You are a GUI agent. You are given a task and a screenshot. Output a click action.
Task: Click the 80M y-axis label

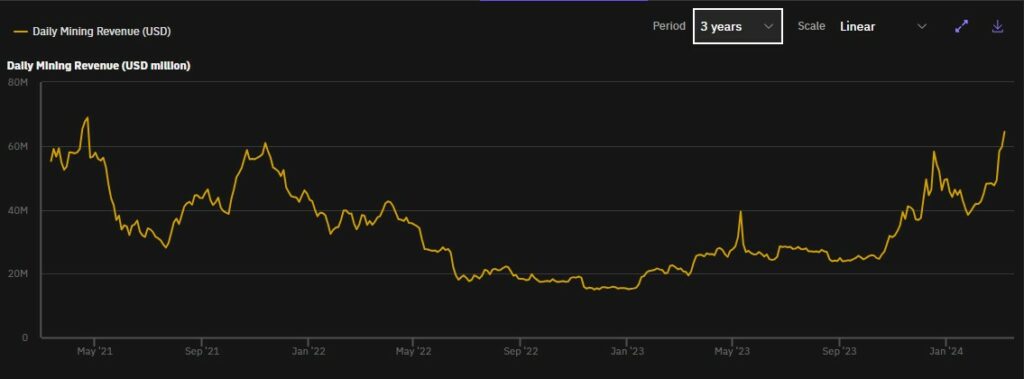point(18,82)
